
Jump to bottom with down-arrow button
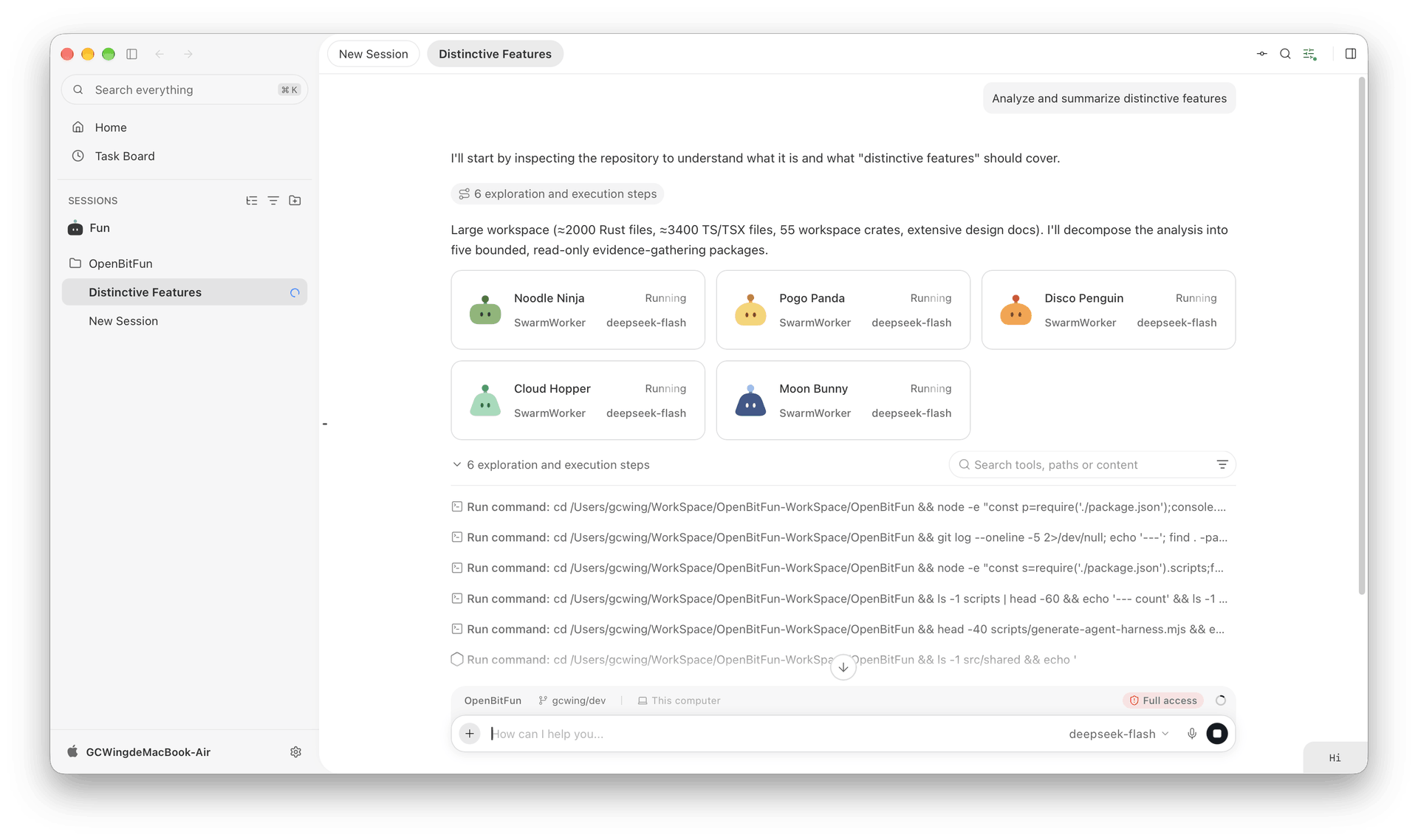coord(843,667)
